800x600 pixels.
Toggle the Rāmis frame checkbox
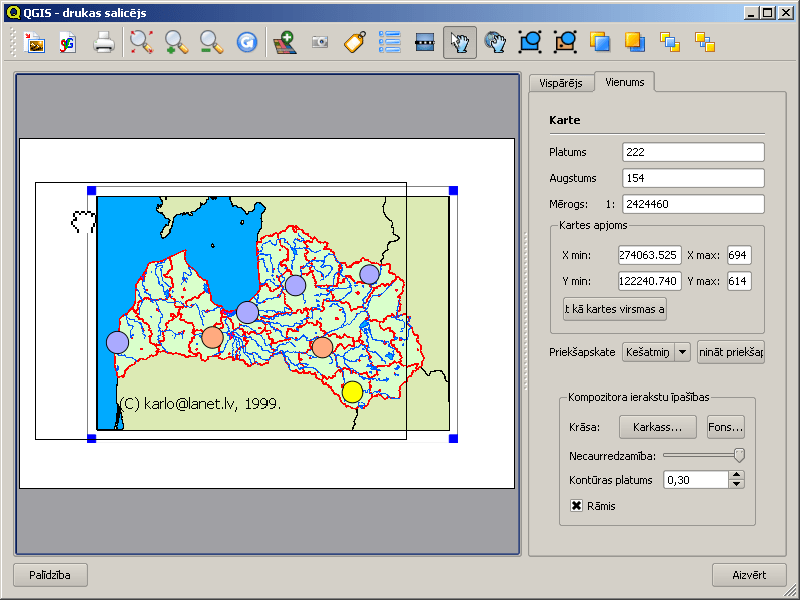pyautogui.click(x=576, y=506)
